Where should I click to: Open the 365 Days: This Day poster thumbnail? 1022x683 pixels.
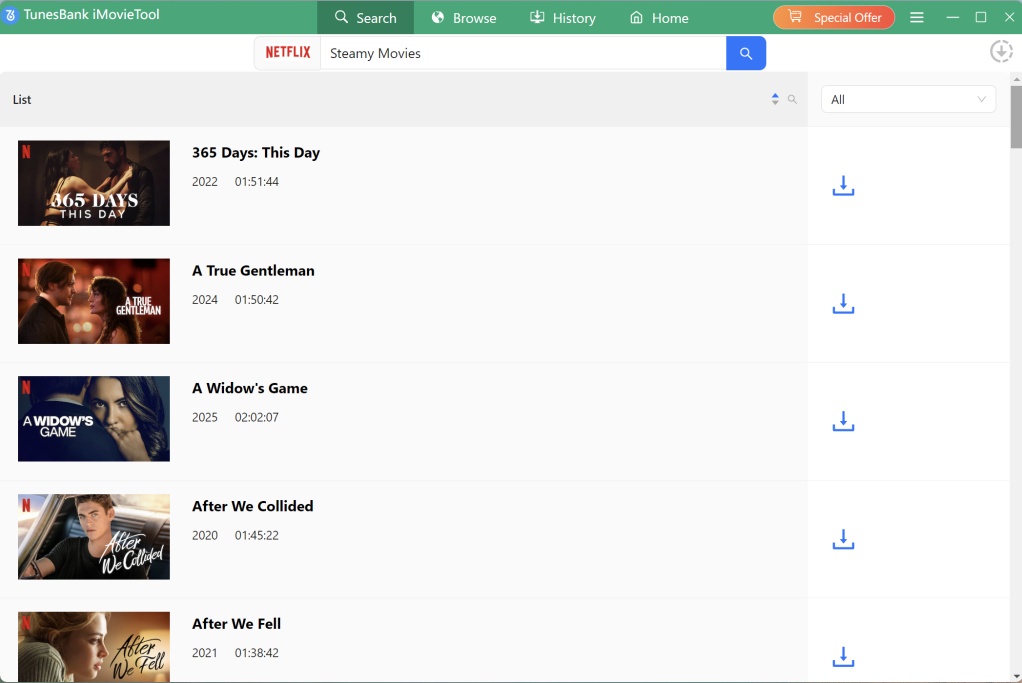pos(93,183)
